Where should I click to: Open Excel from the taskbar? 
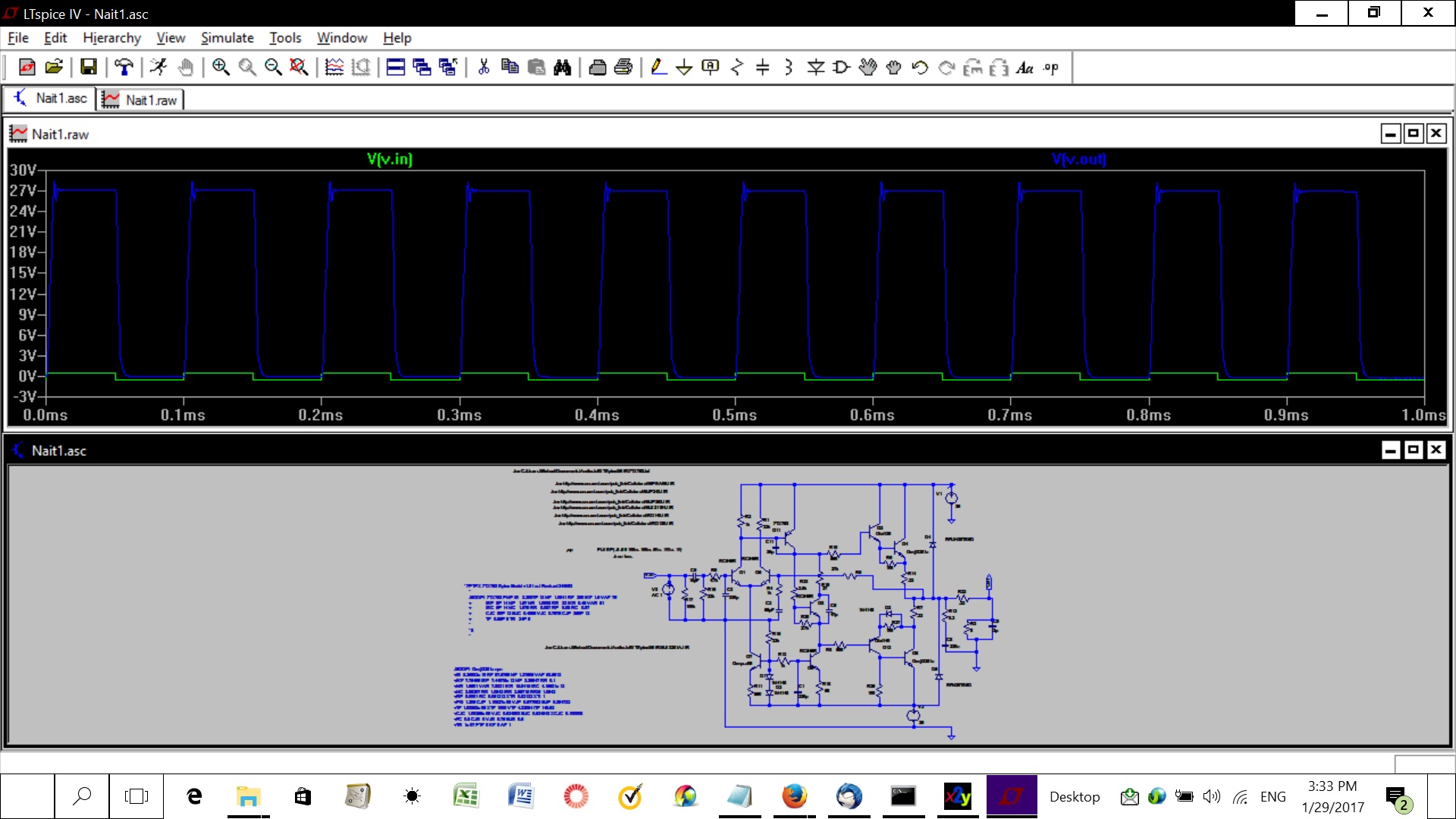[x=466, y=796]
